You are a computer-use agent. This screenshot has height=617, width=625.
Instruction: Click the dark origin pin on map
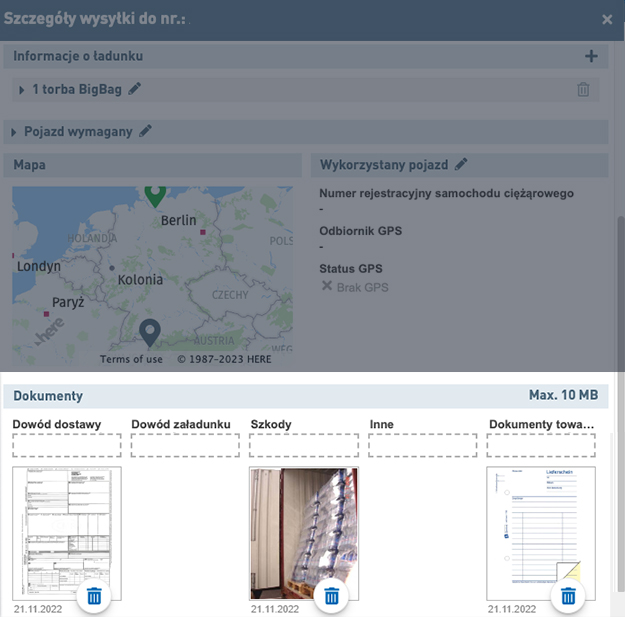tap(150, 331)
